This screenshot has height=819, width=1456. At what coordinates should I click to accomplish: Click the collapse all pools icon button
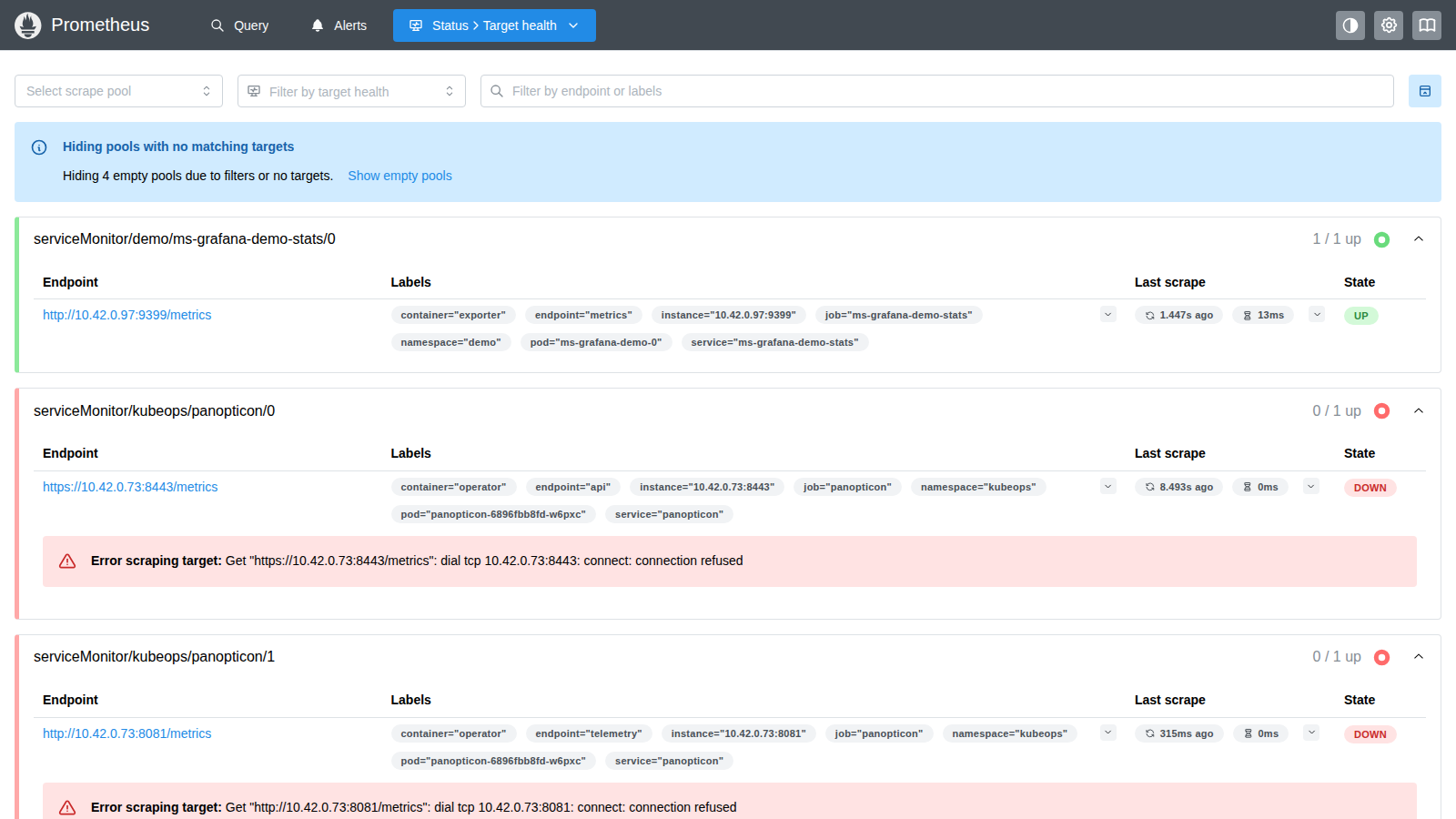pyautogui.click(x=1425, y=91)
